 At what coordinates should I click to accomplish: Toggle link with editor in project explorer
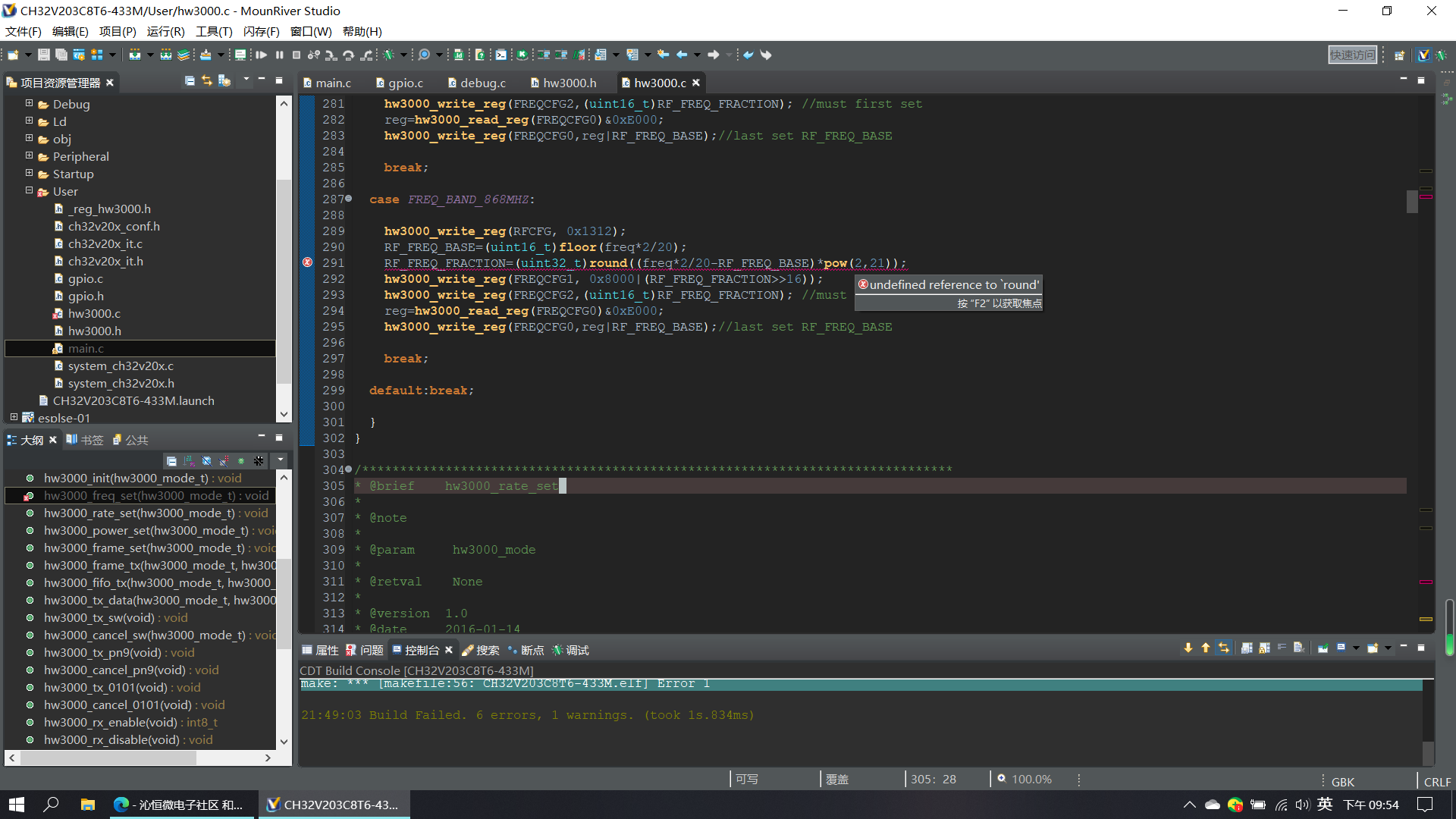click(x=207, y=81)
